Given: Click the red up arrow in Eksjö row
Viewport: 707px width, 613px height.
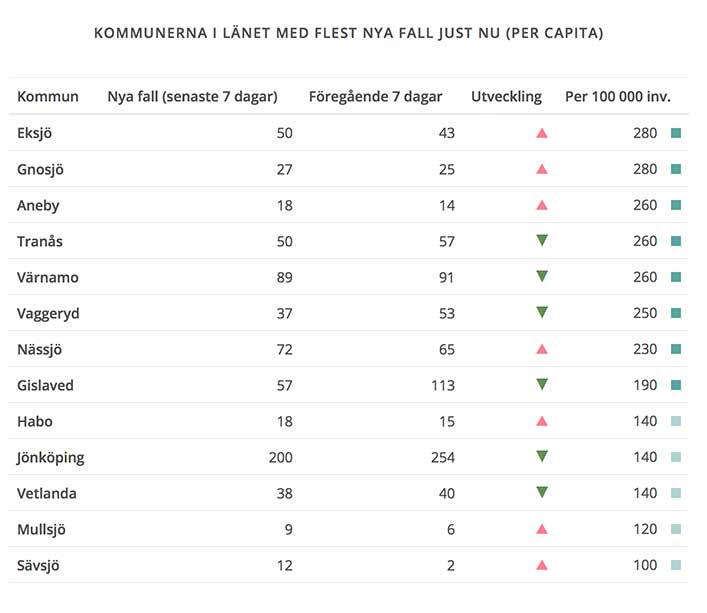Looking at the screenshot, I should tap(542, 133).
